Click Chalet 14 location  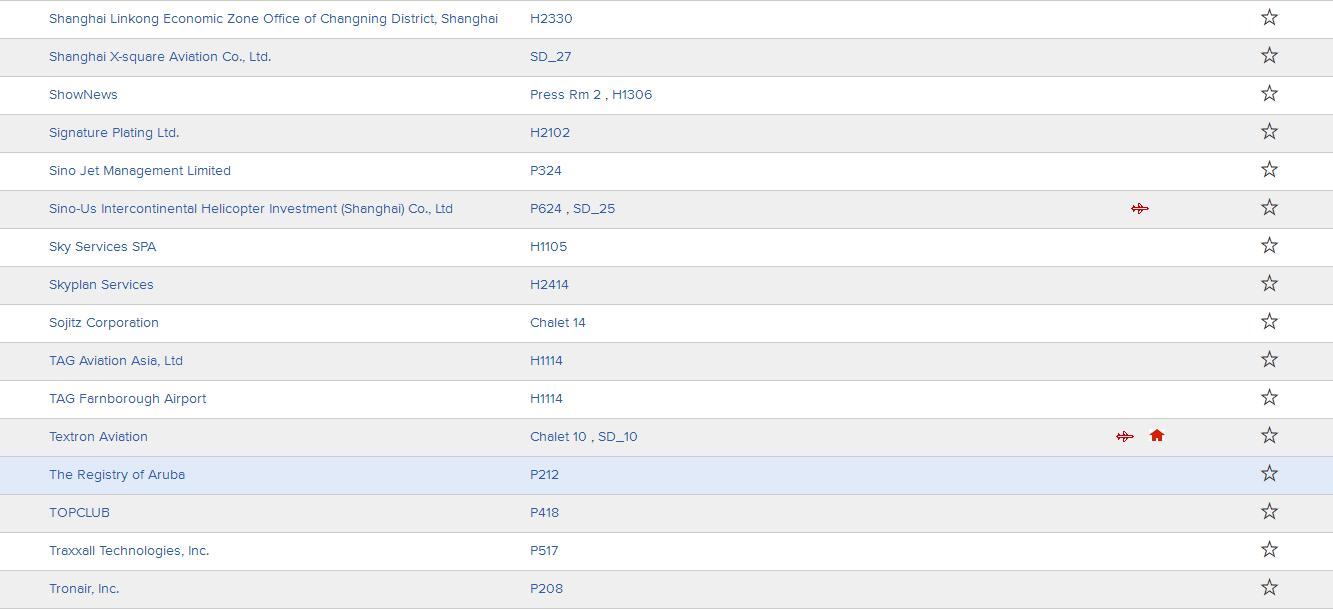tap(558, 322)
